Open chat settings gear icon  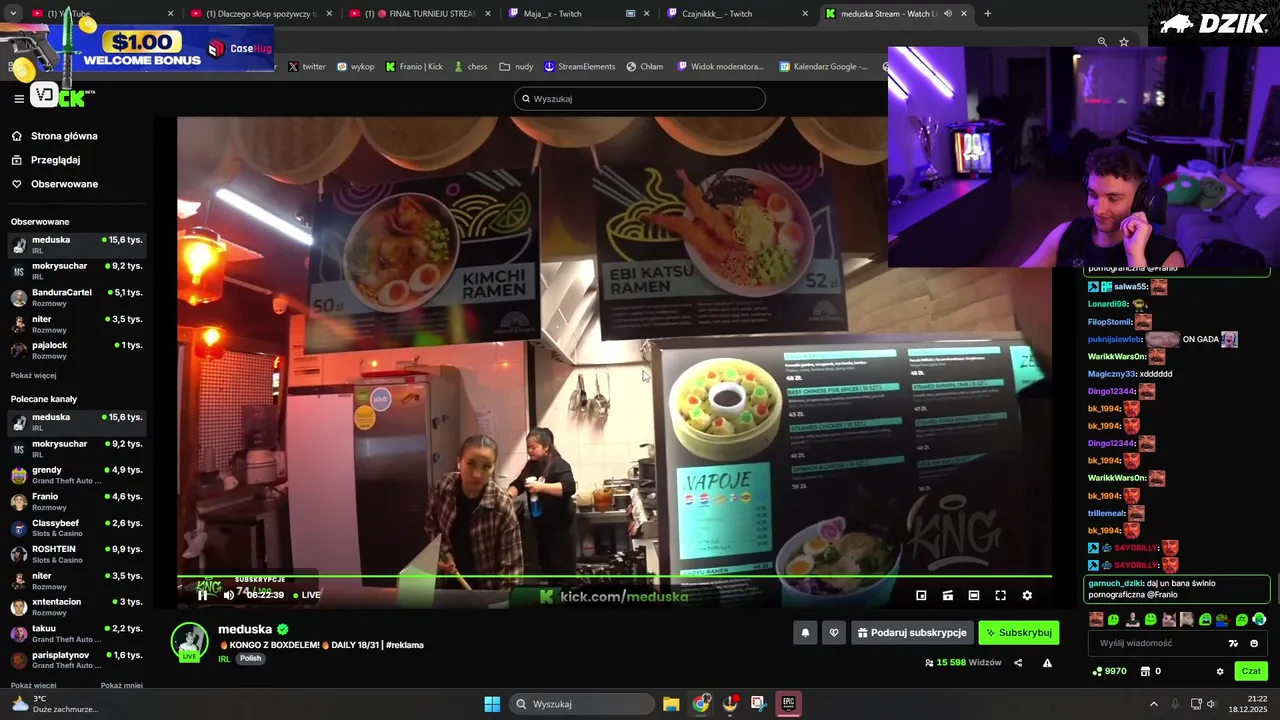coord(1220,671)
